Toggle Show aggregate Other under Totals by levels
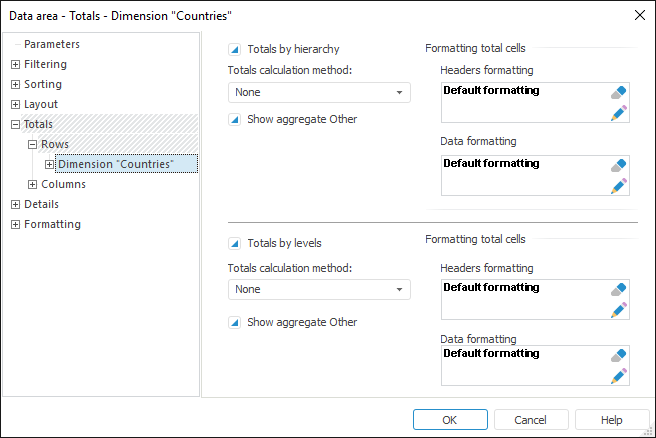Viewport: 656px width, 438px height. coord(234,322)
